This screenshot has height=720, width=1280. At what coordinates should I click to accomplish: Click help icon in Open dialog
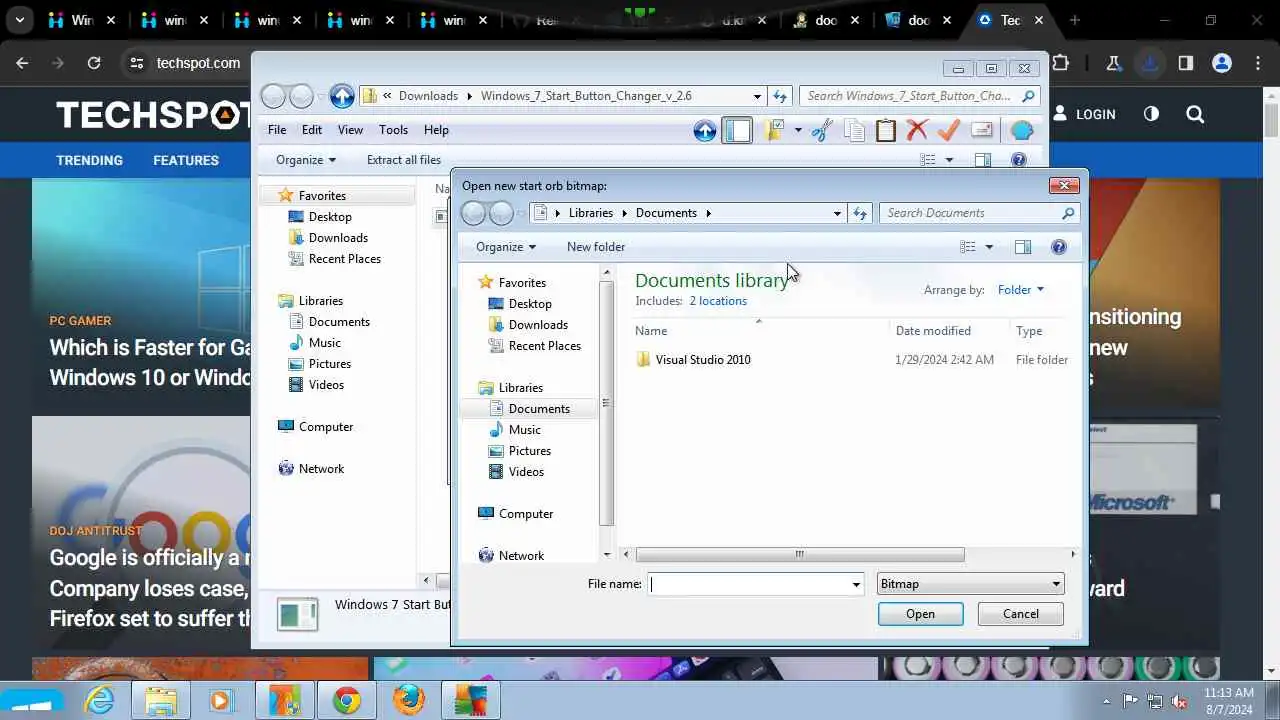coord(1059,247)
